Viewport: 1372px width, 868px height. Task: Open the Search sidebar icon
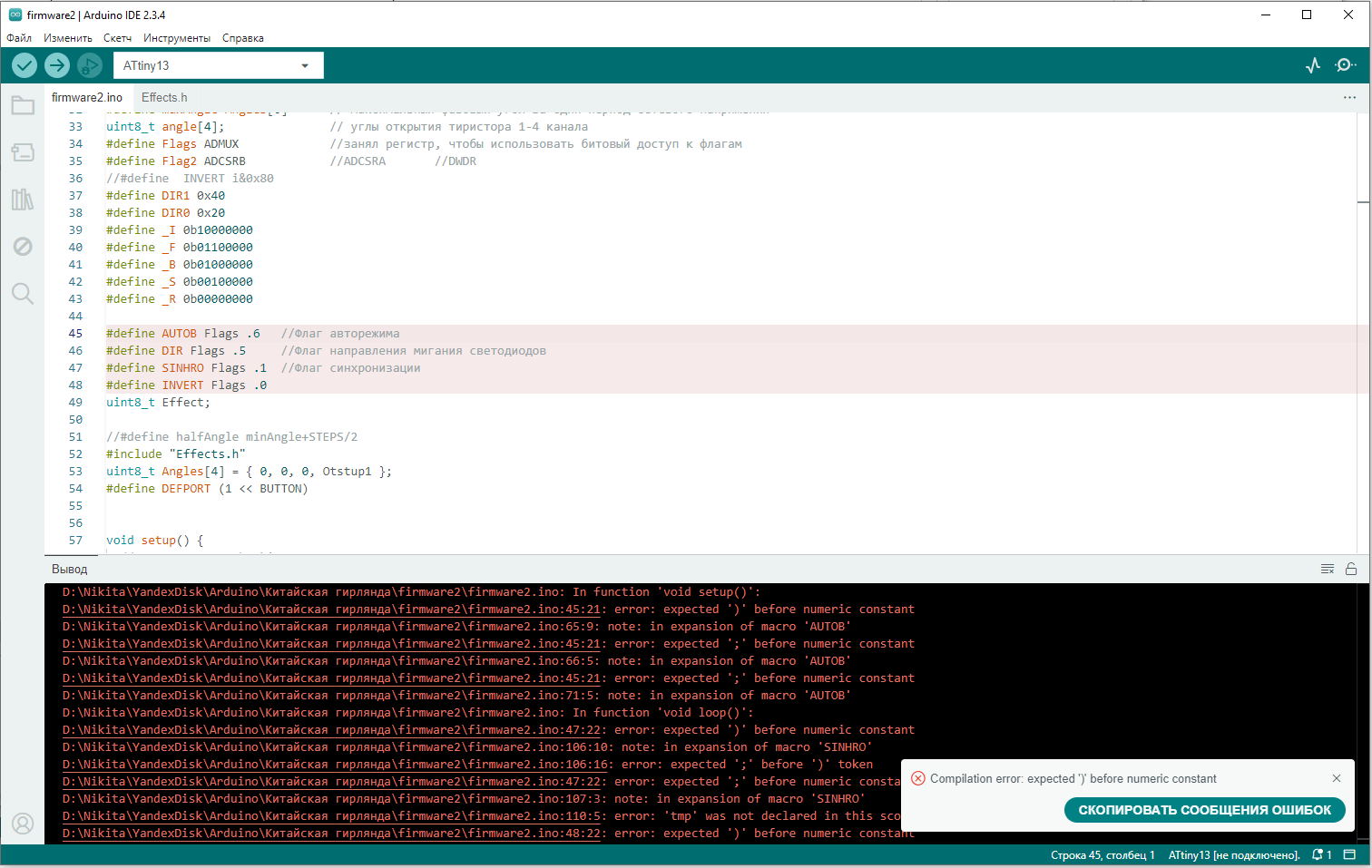[23, 293]
